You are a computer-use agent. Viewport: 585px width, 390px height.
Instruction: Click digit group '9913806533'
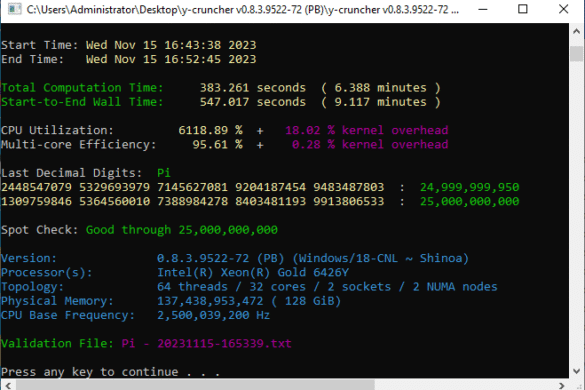click(348, 201)
